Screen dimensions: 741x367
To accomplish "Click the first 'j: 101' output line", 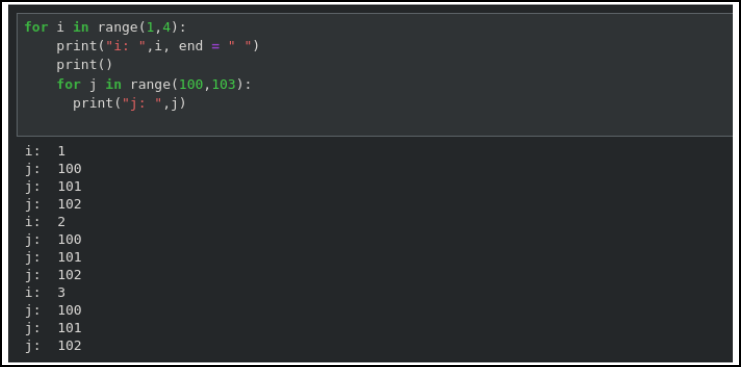I will tap(53, 187).
